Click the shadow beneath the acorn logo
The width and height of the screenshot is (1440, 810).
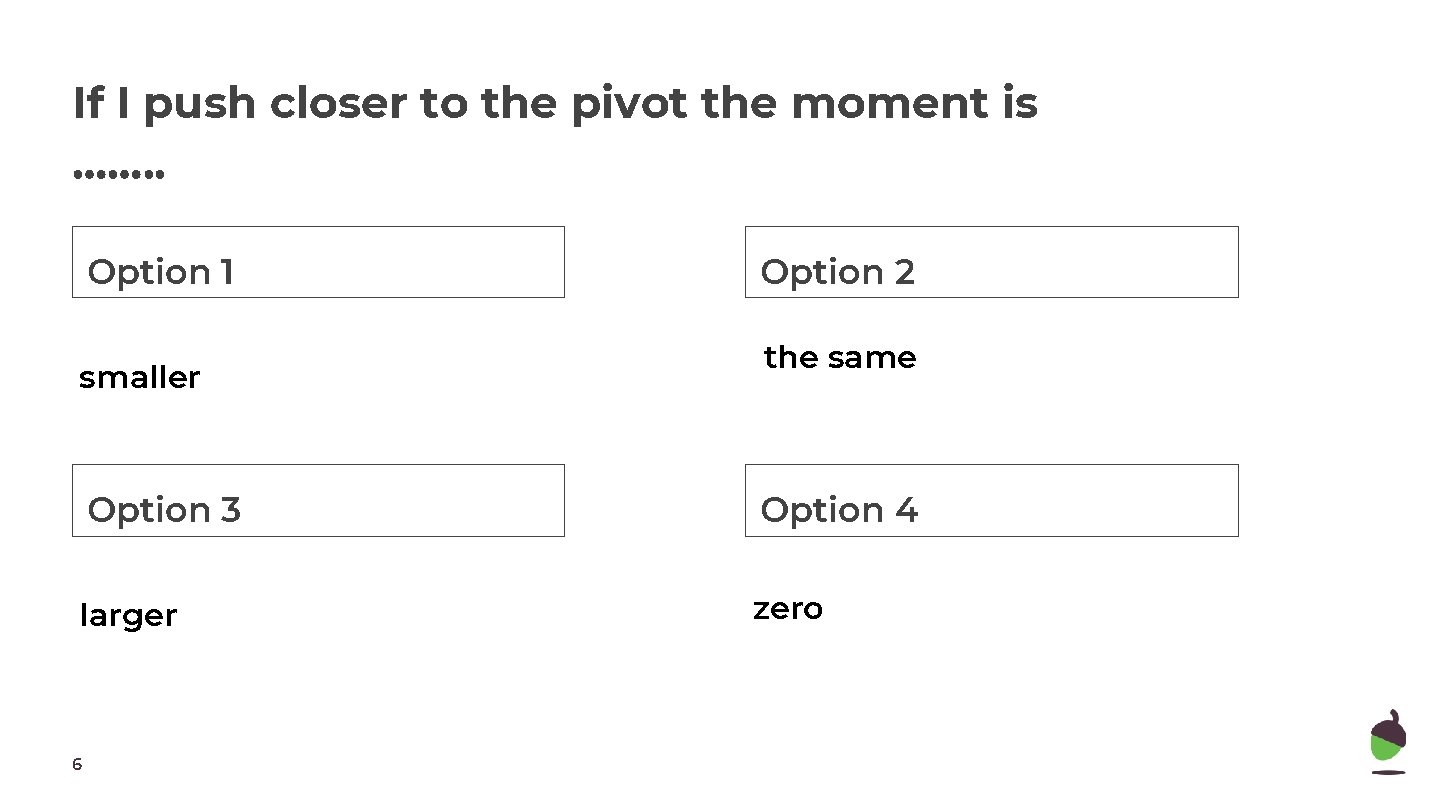click(1387, 772)
